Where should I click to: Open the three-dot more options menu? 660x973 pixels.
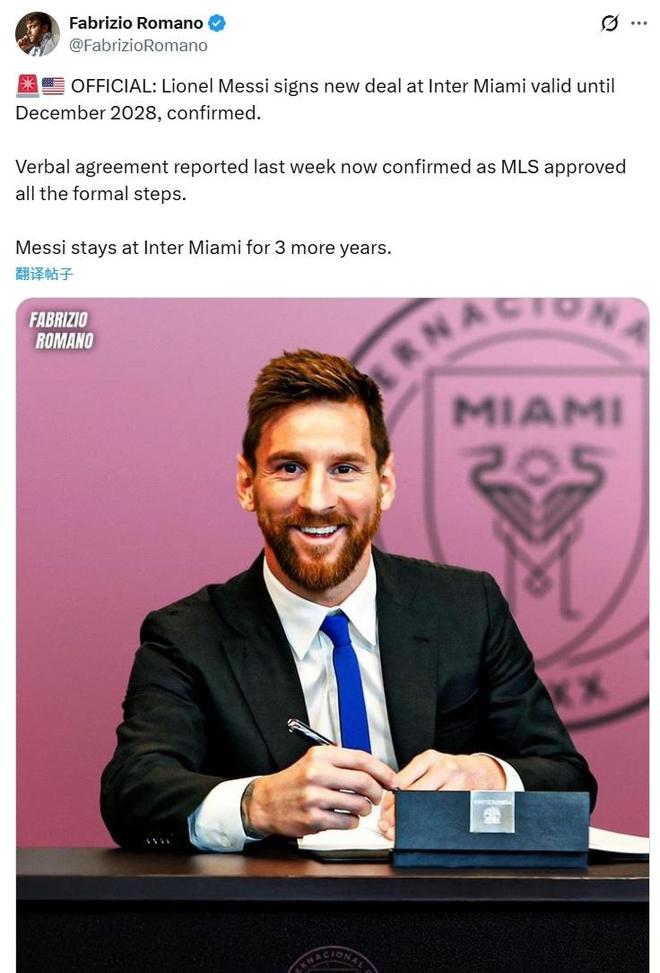pyautogui.click(x=638, y=23)
